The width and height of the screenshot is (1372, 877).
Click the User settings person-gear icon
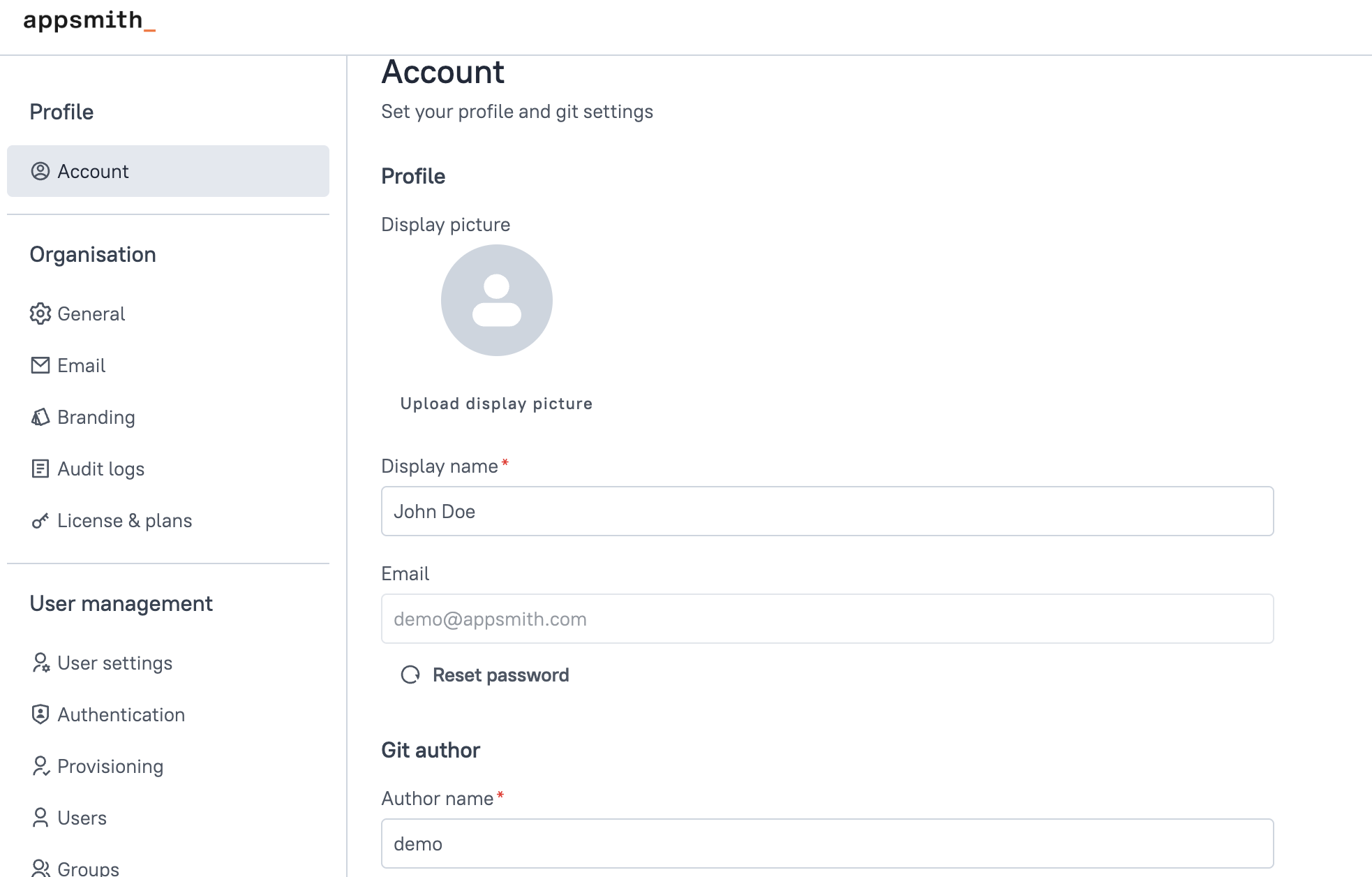point(40,663)
